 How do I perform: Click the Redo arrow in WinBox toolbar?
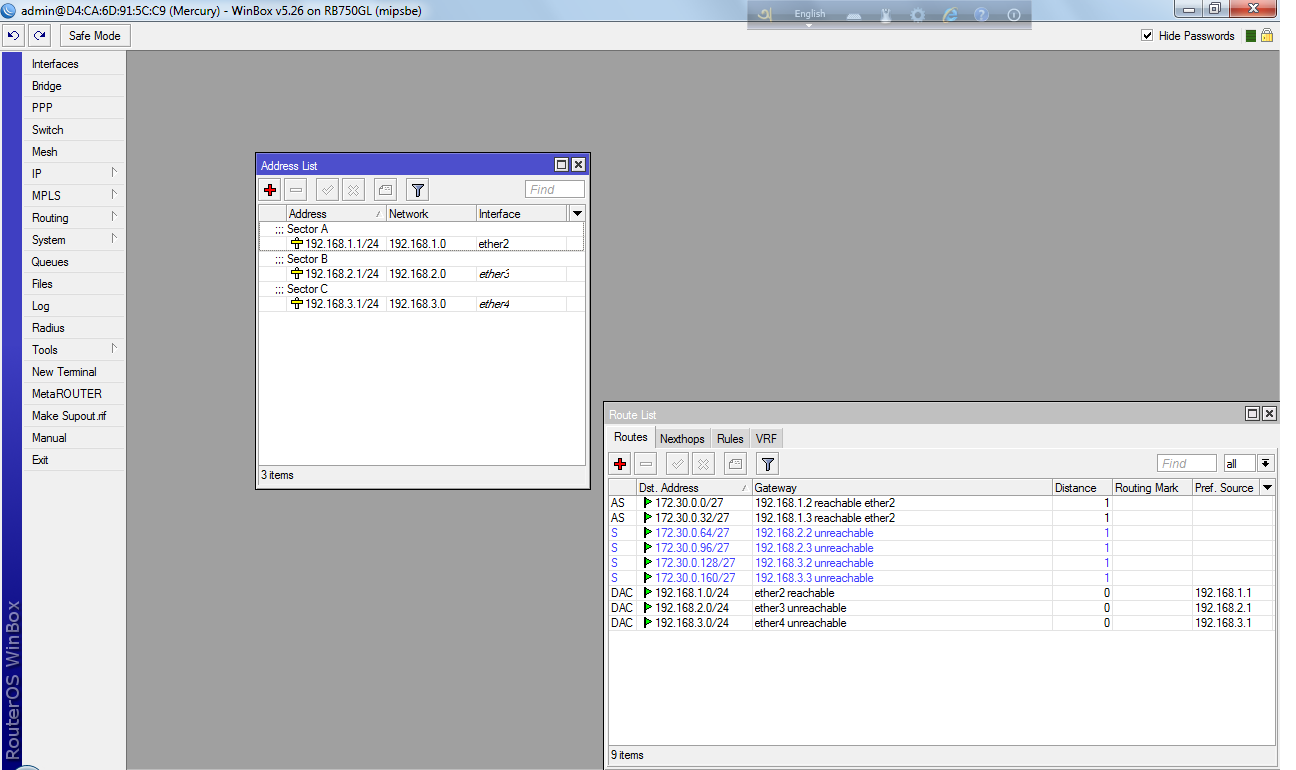[39, 36]
